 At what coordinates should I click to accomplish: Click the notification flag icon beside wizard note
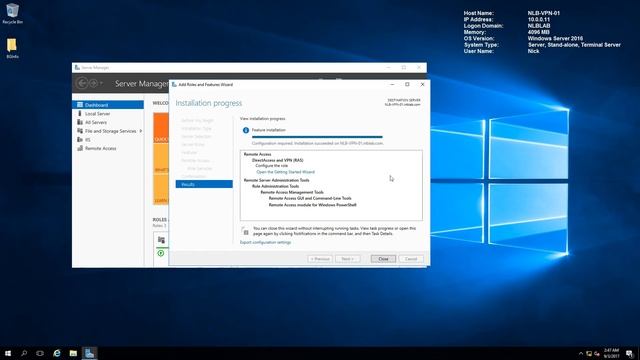coord(244,231)
